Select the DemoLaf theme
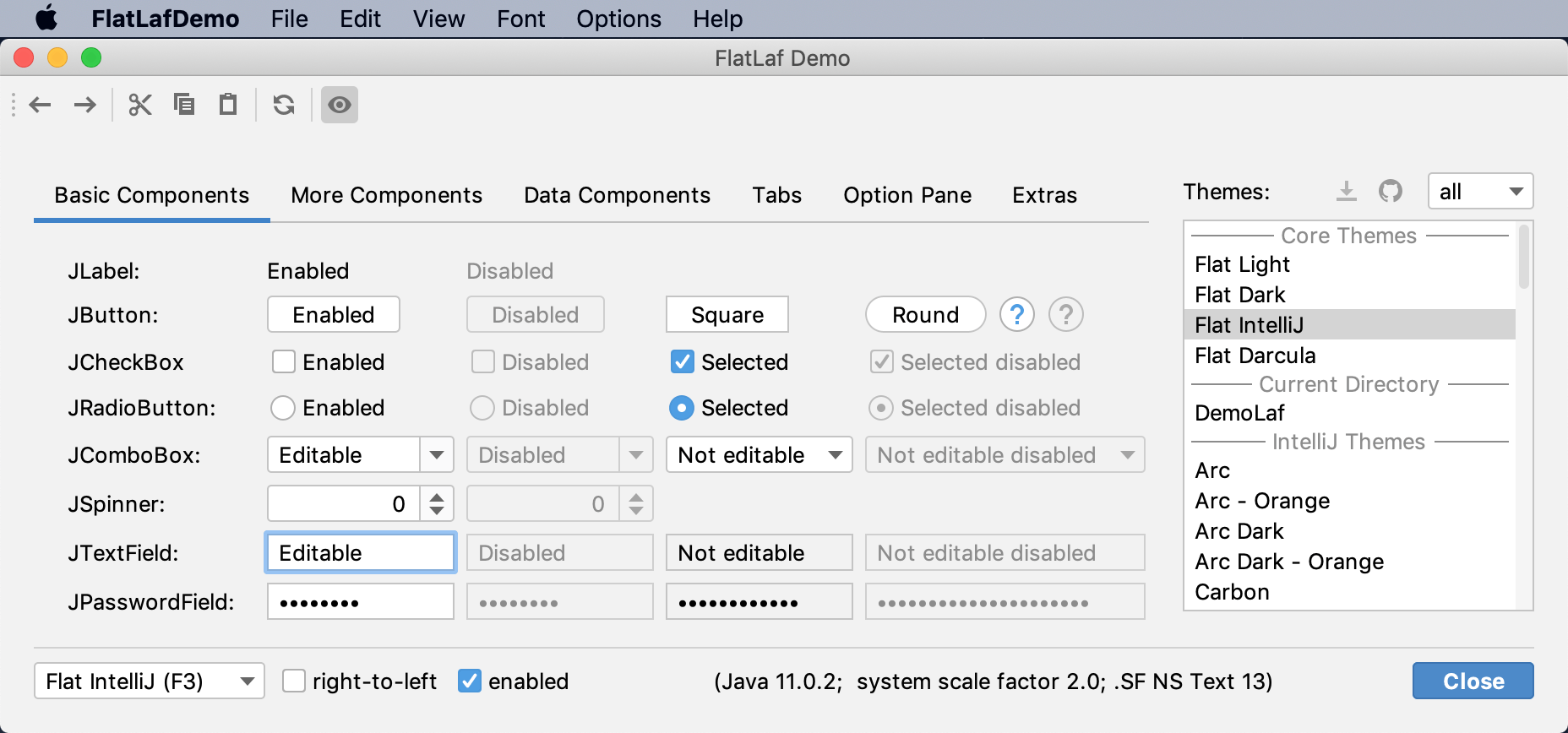Viewport: 1568px width, 733px height. click(1350, 413)
